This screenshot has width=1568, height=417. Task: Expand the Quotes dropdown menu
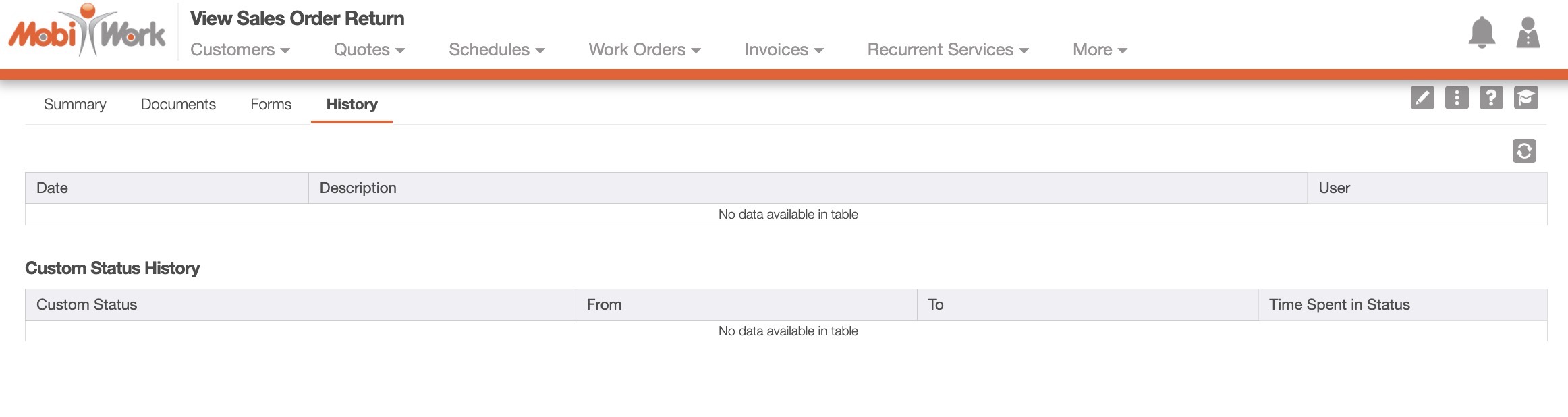(369, 50)
